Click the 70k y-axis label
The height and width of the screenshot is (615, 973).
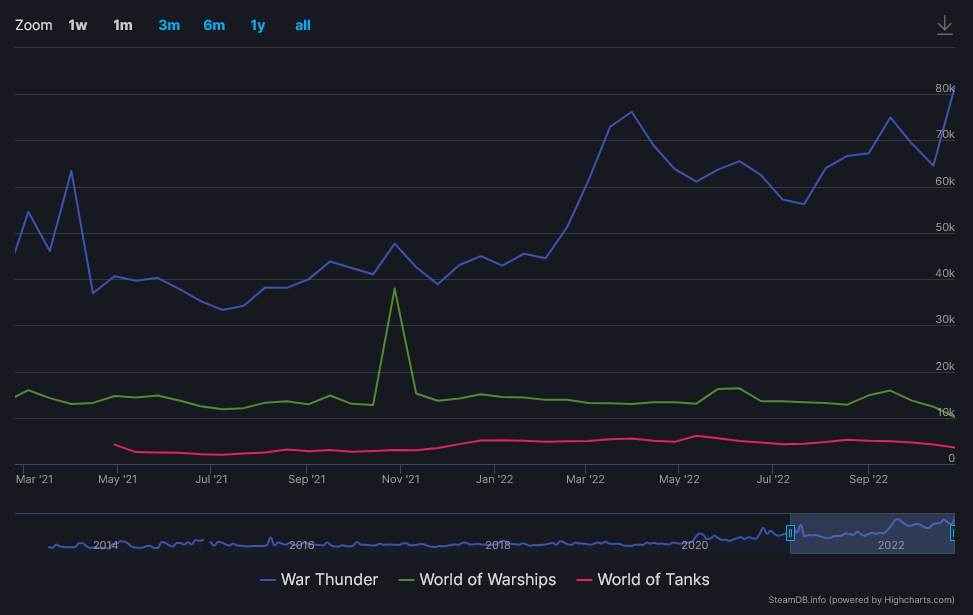click(944, 135)
